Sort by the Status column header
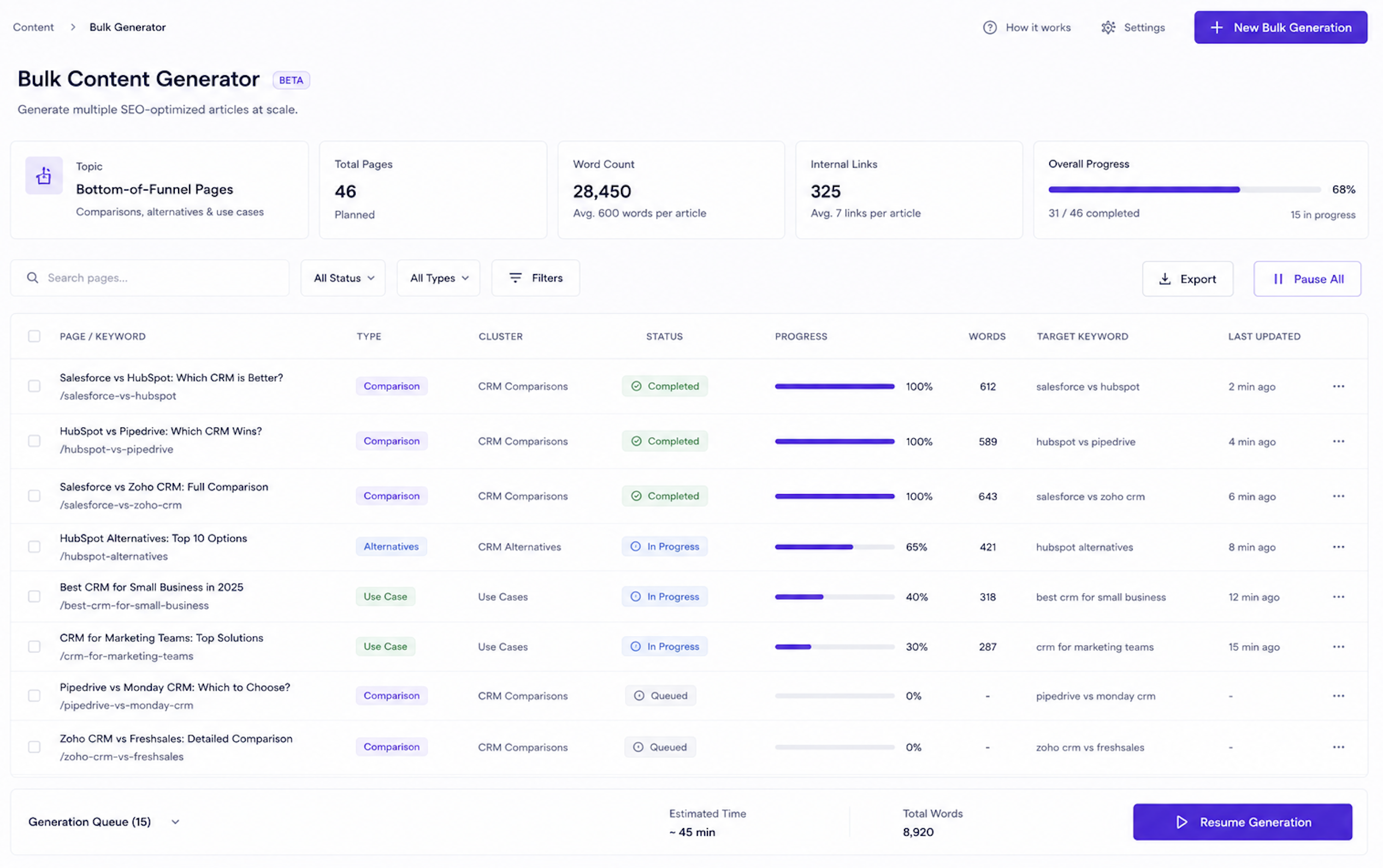This screenshot has height=868, width=1383. pyautogui.click(x=665, y=336)
